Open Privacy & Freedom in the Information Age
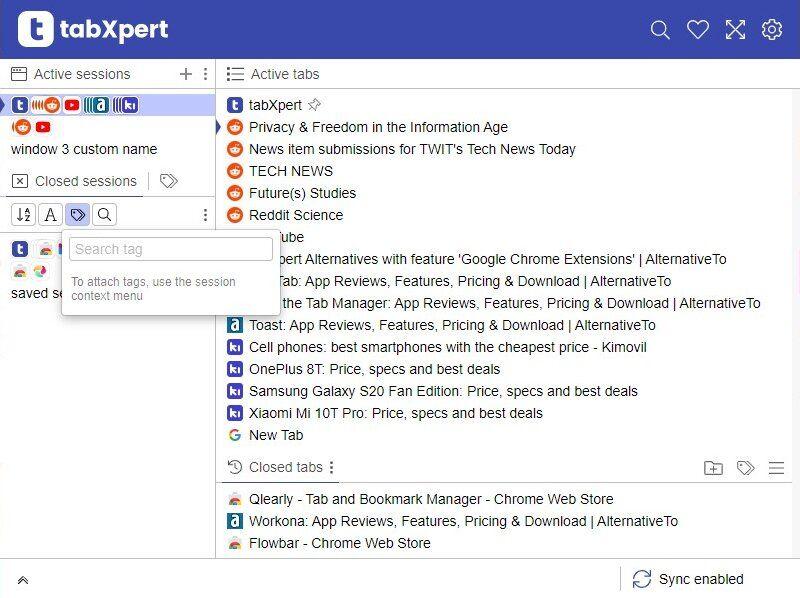Viewport: 800px width, 598px height. [x=378, y=127]
